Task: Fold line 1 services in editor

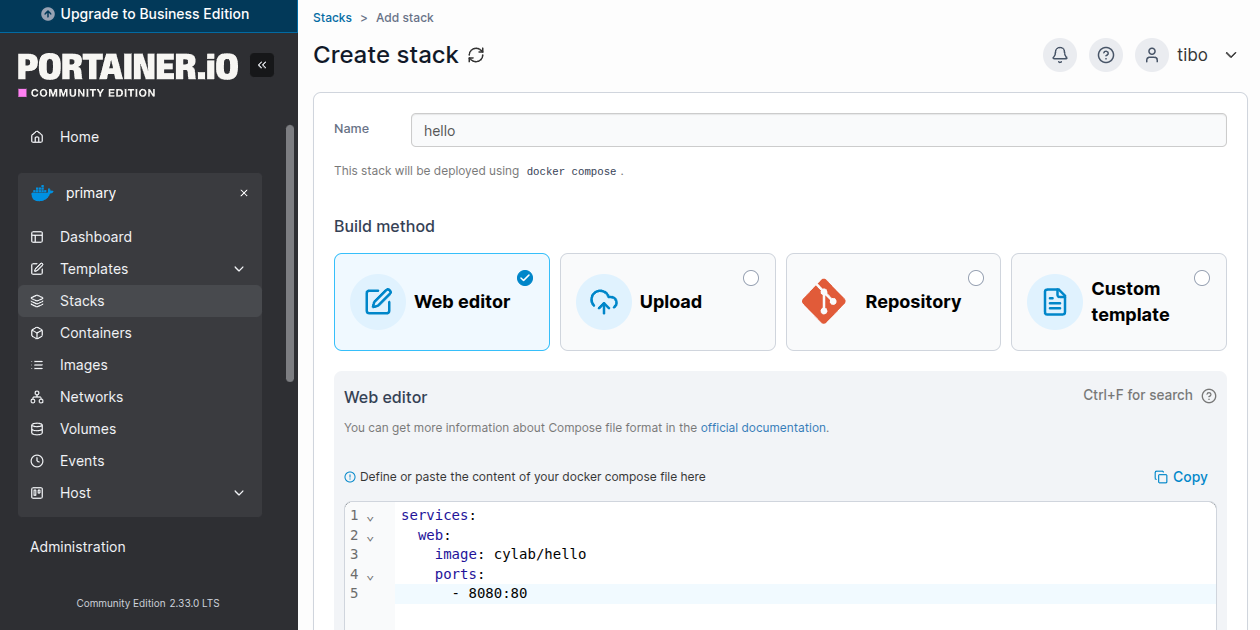Action: coord(370,517)
